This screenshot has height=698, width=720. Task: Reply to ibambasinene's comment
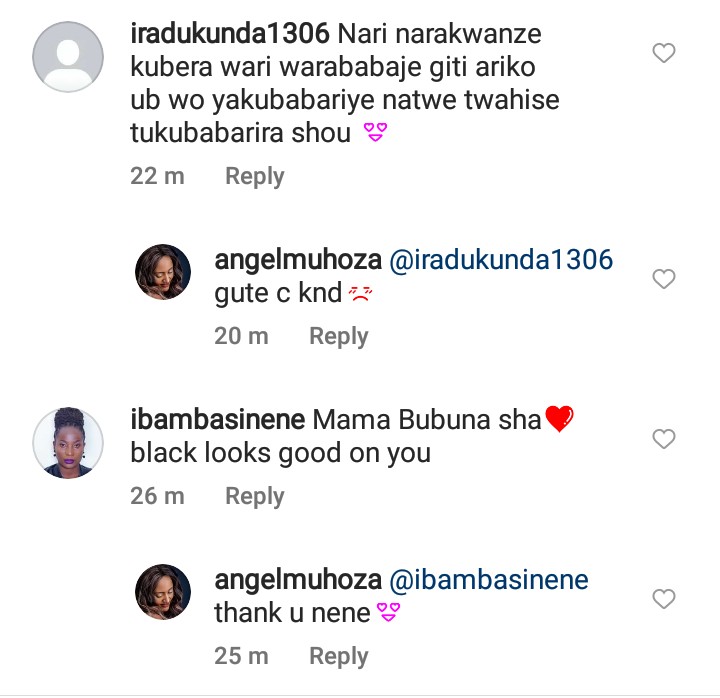(254, 496)
